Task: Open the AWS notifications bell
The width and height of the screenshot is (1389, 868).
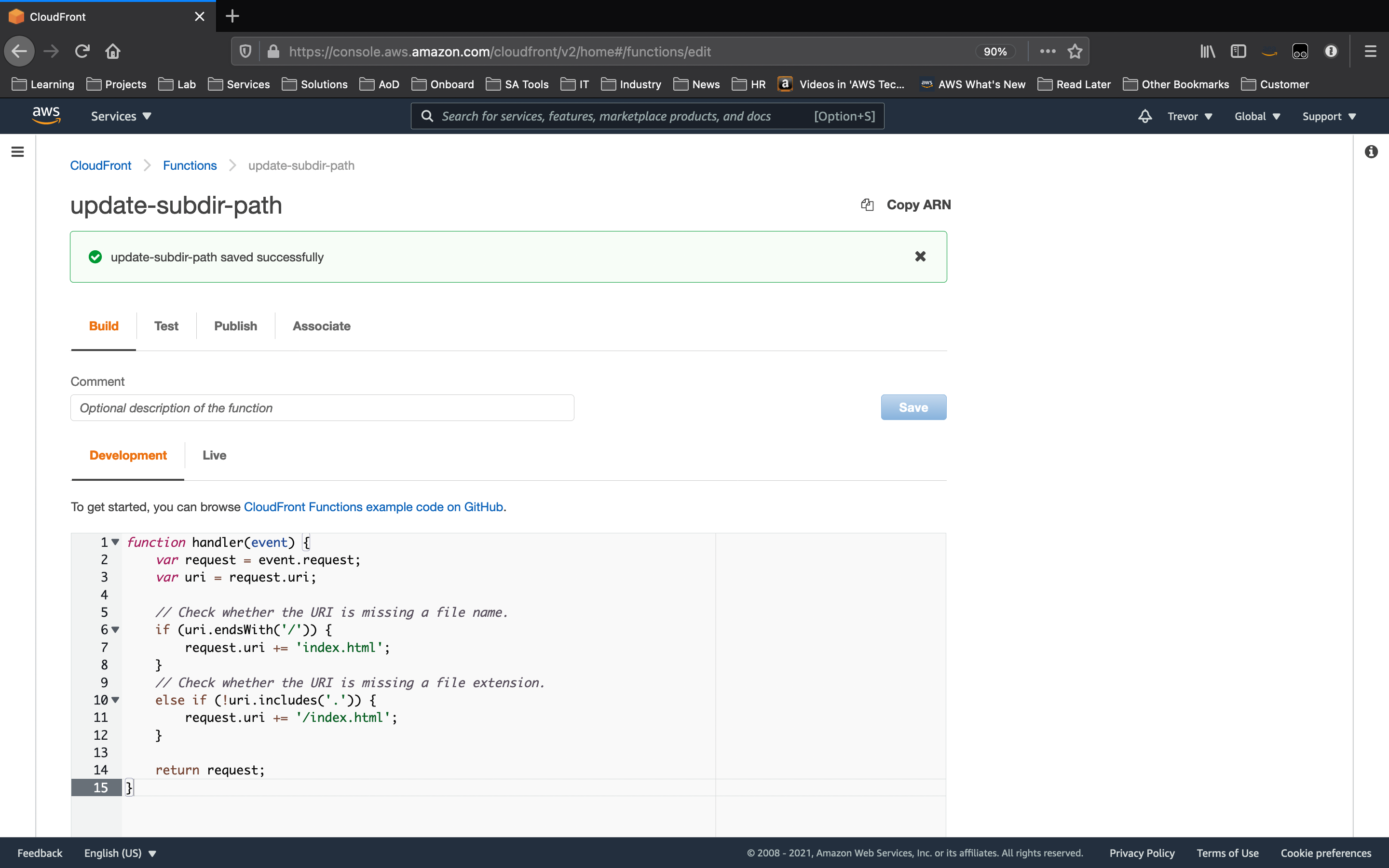Action: click(1144, 116)
